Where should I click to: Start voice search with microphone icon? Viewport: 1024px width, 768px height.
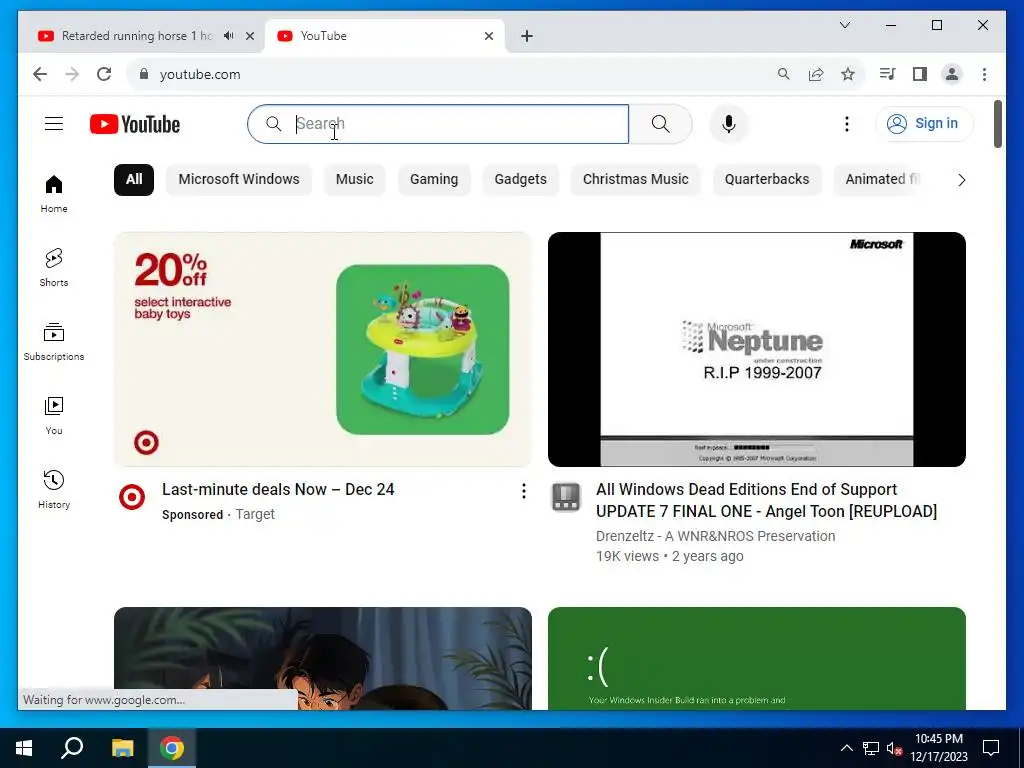(x=729, y=124)
